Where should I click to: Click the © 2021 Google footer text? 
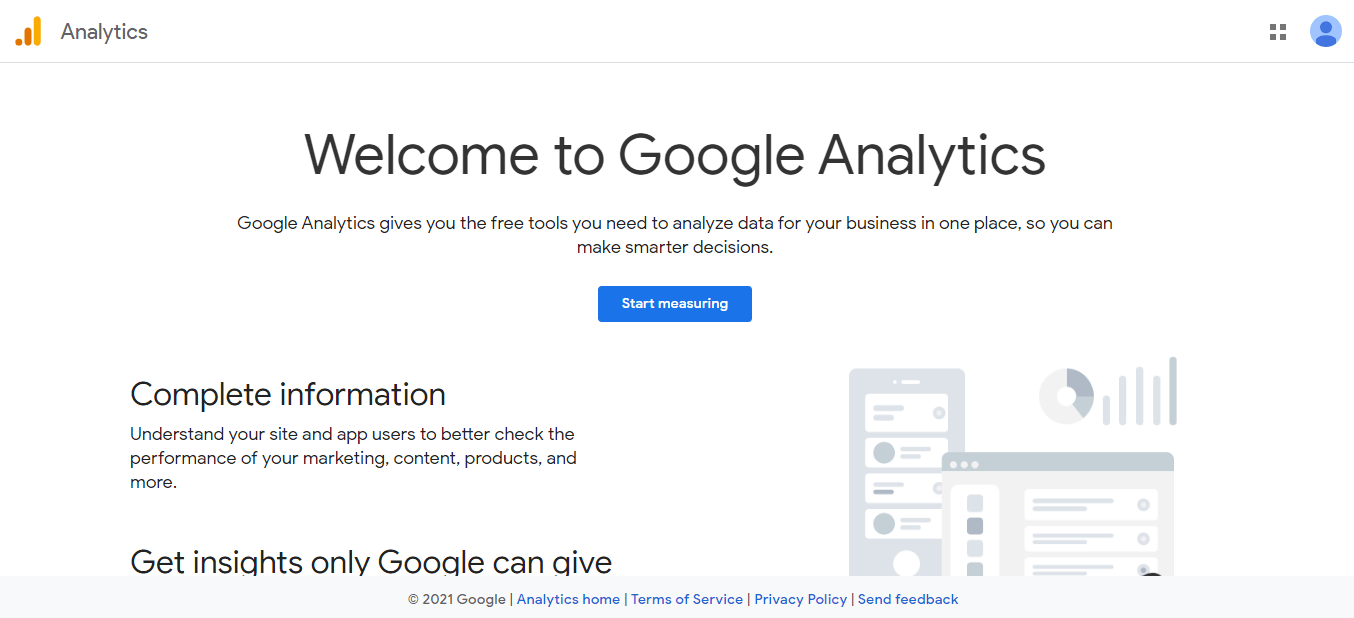[456, 599]
